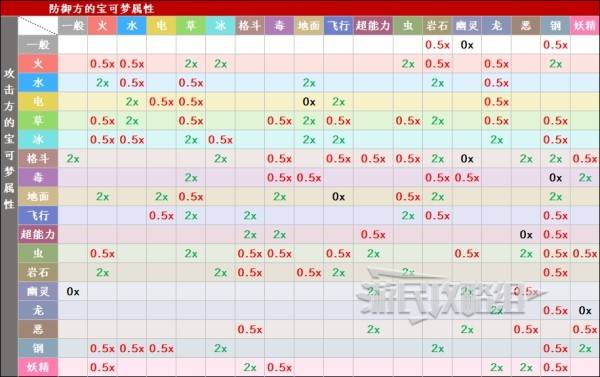Select the 火 column header

click(x=102, y=26)
